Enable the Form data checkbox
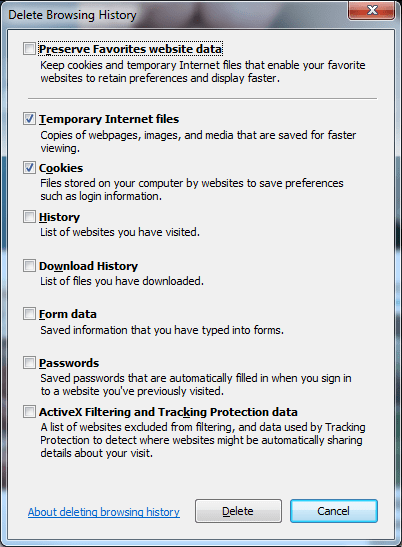The height and width of the screenshot is (547, 402). [x=29, y=314]
